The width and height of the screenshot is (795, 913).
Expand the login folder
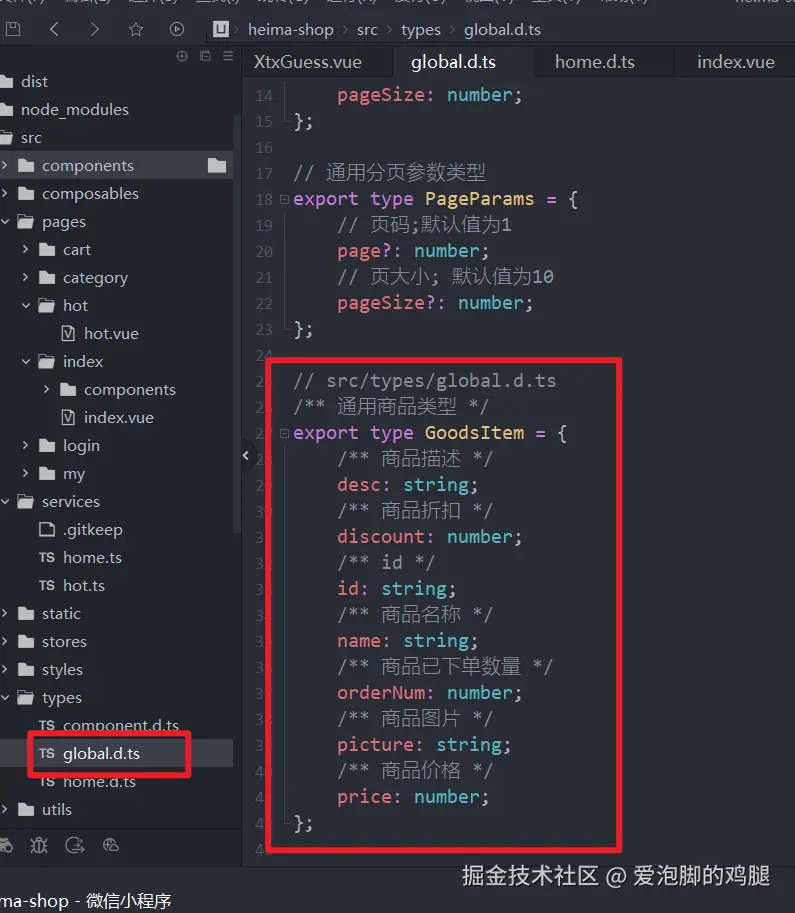26,445
